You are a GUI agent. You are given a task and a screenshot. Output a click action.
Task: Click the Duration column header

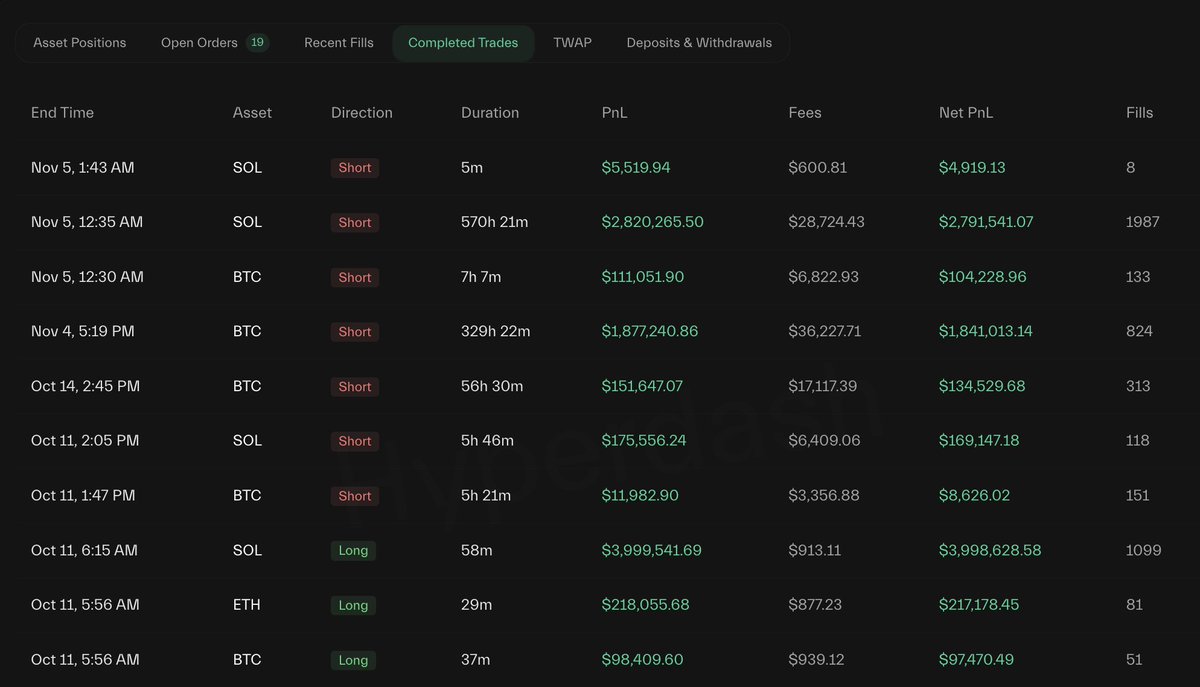click(x=490, y=113)
